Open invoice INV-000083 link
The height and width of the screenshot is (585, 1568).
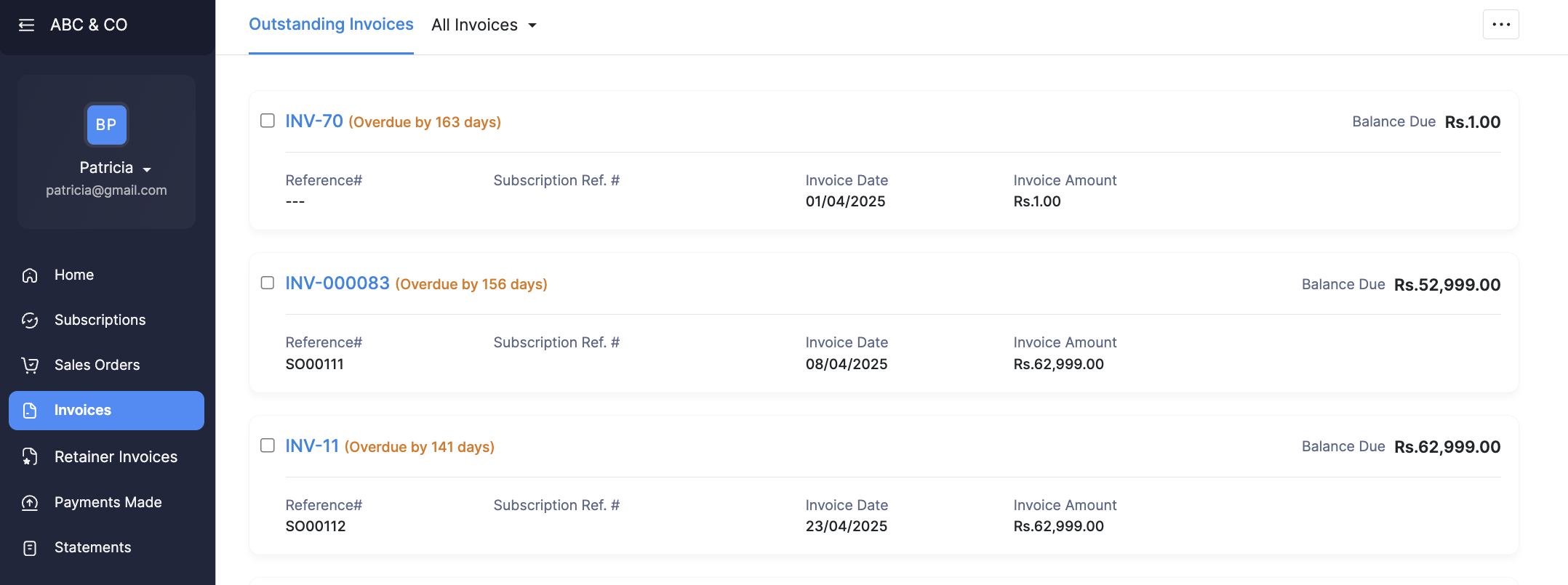click(337, 283)
